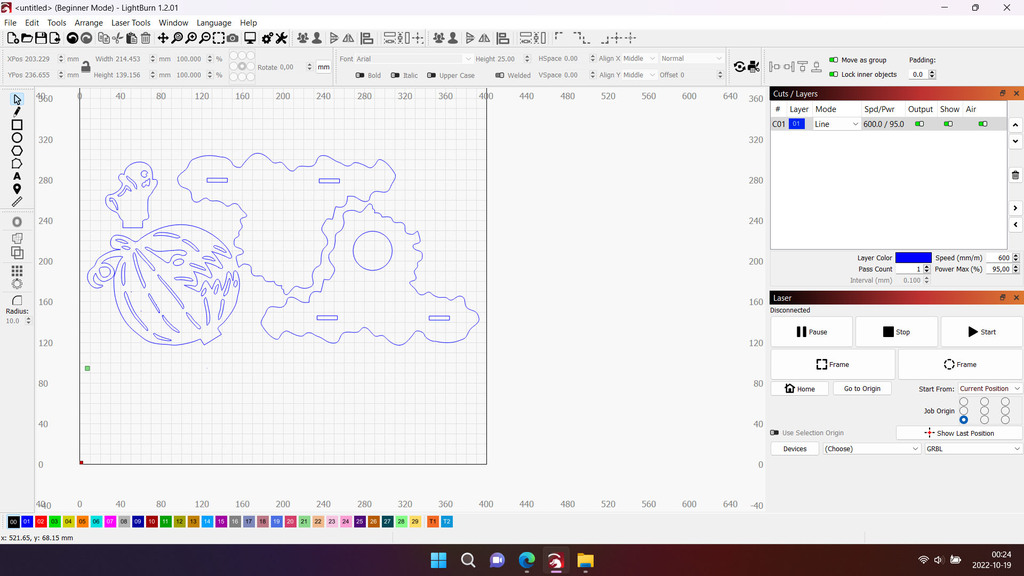
Task: Open the layer Mode dropdown showing Line
Action: (x=836, y=124)
